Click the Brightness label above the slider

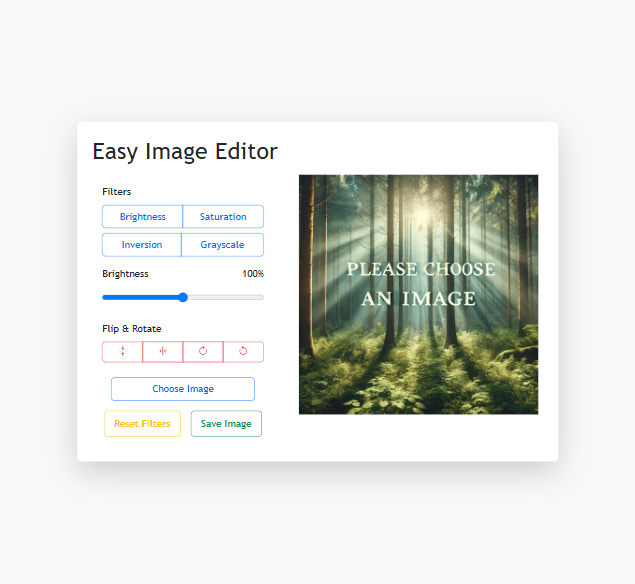click(x=125, y=274)
